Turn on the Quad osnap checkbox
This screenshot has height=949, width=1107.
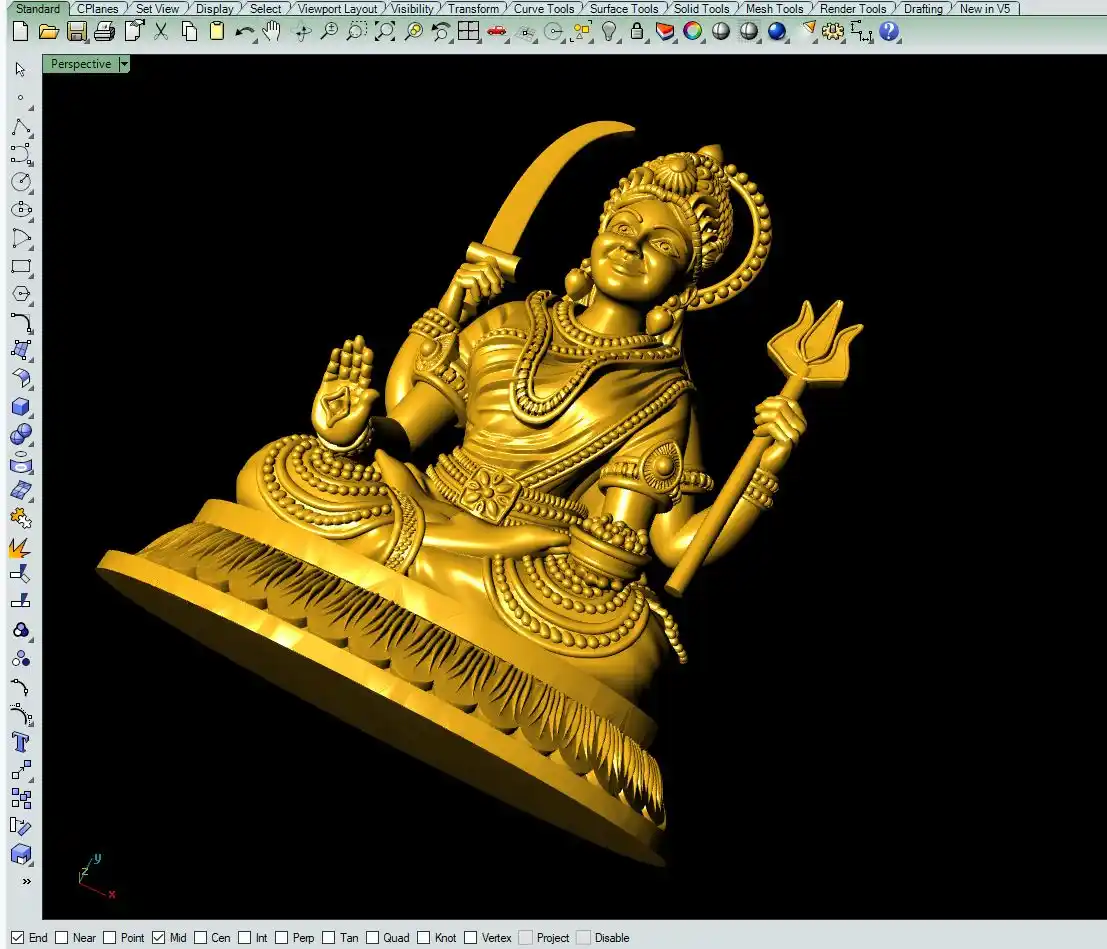point(372,938)
